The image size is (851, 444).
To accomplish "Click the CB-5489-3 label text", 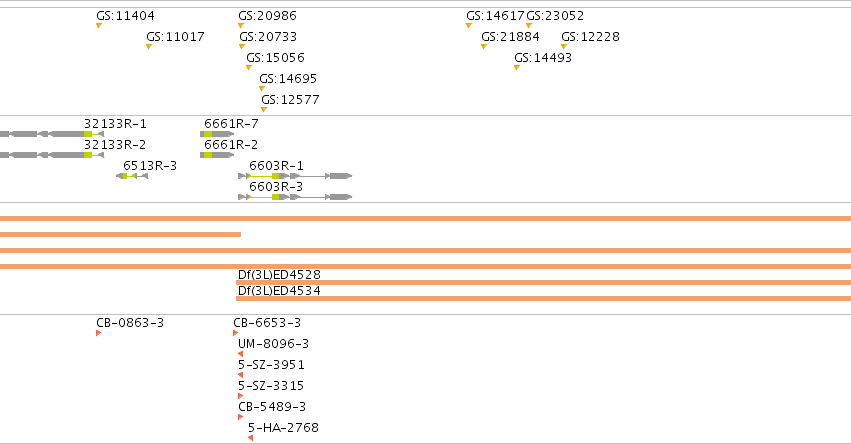I will pyautogui.click(x=272, y=407).
